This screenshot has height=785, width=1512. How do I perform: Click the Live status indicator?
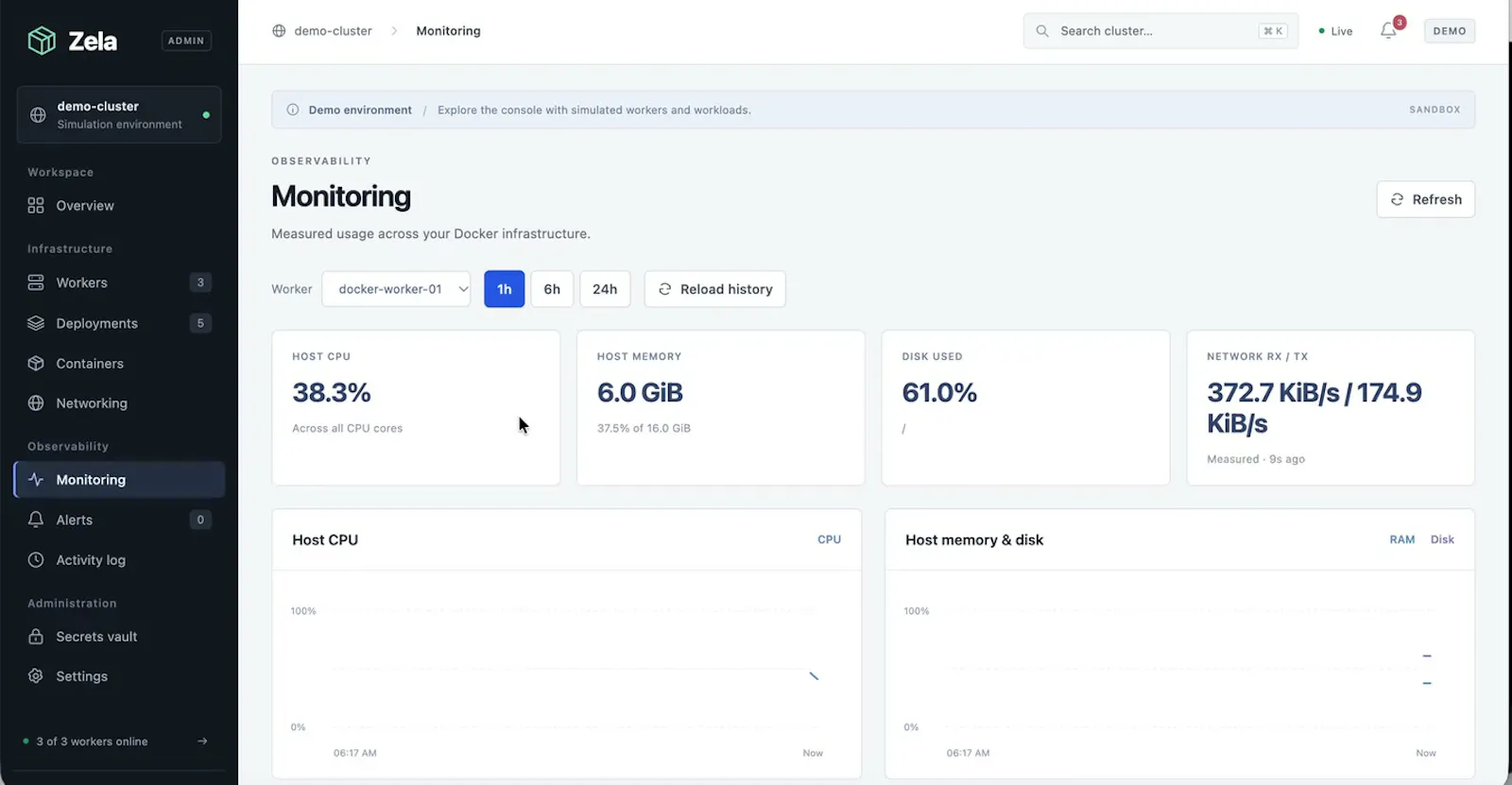pos(1335,31)
